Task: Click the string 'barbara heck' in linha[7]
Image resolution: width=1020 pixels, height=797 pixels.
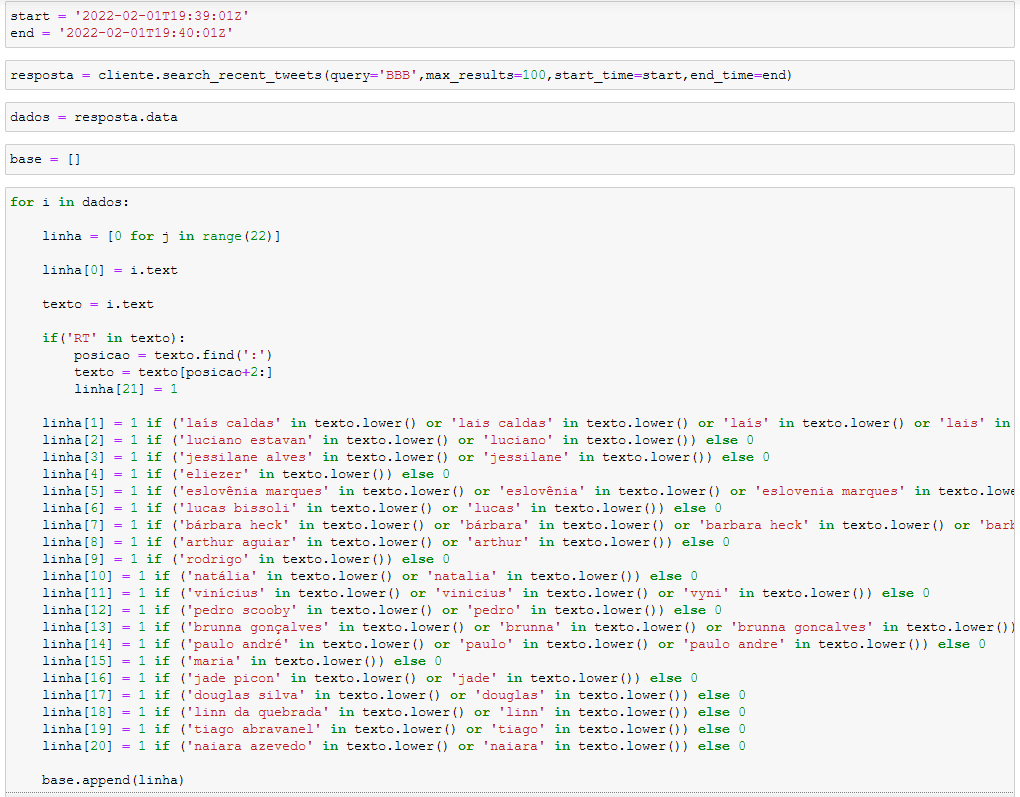Action: 753,525
